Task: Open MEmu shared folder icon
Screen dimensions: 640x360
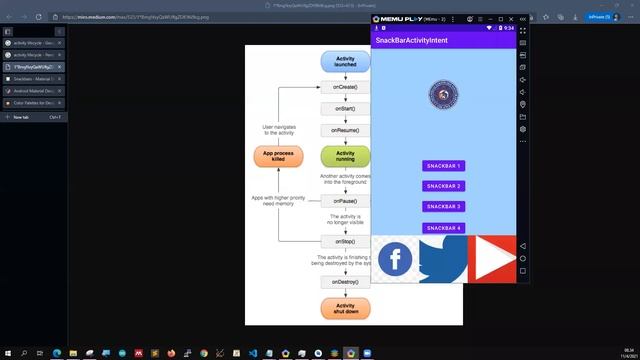Action: tap(523, 117)
